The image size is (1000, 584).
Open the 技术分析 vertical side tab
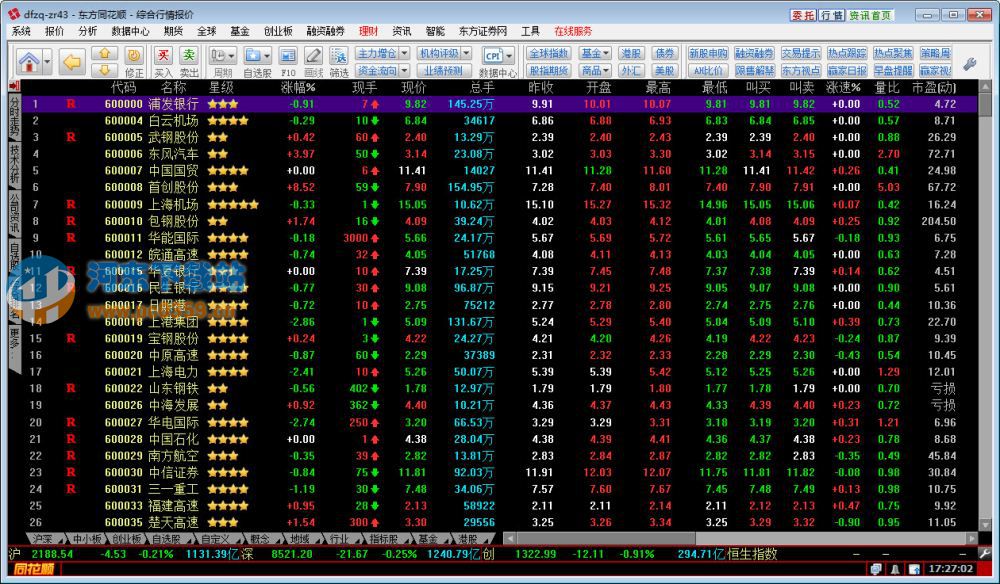point(14,165)
